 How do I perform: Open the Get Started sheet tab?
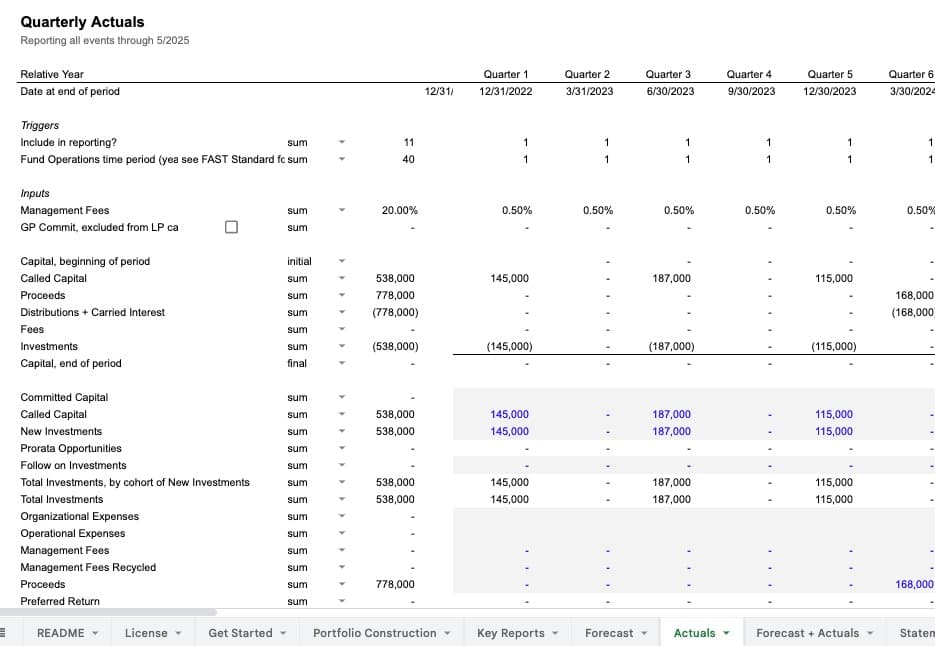click(x=238, y=633)
